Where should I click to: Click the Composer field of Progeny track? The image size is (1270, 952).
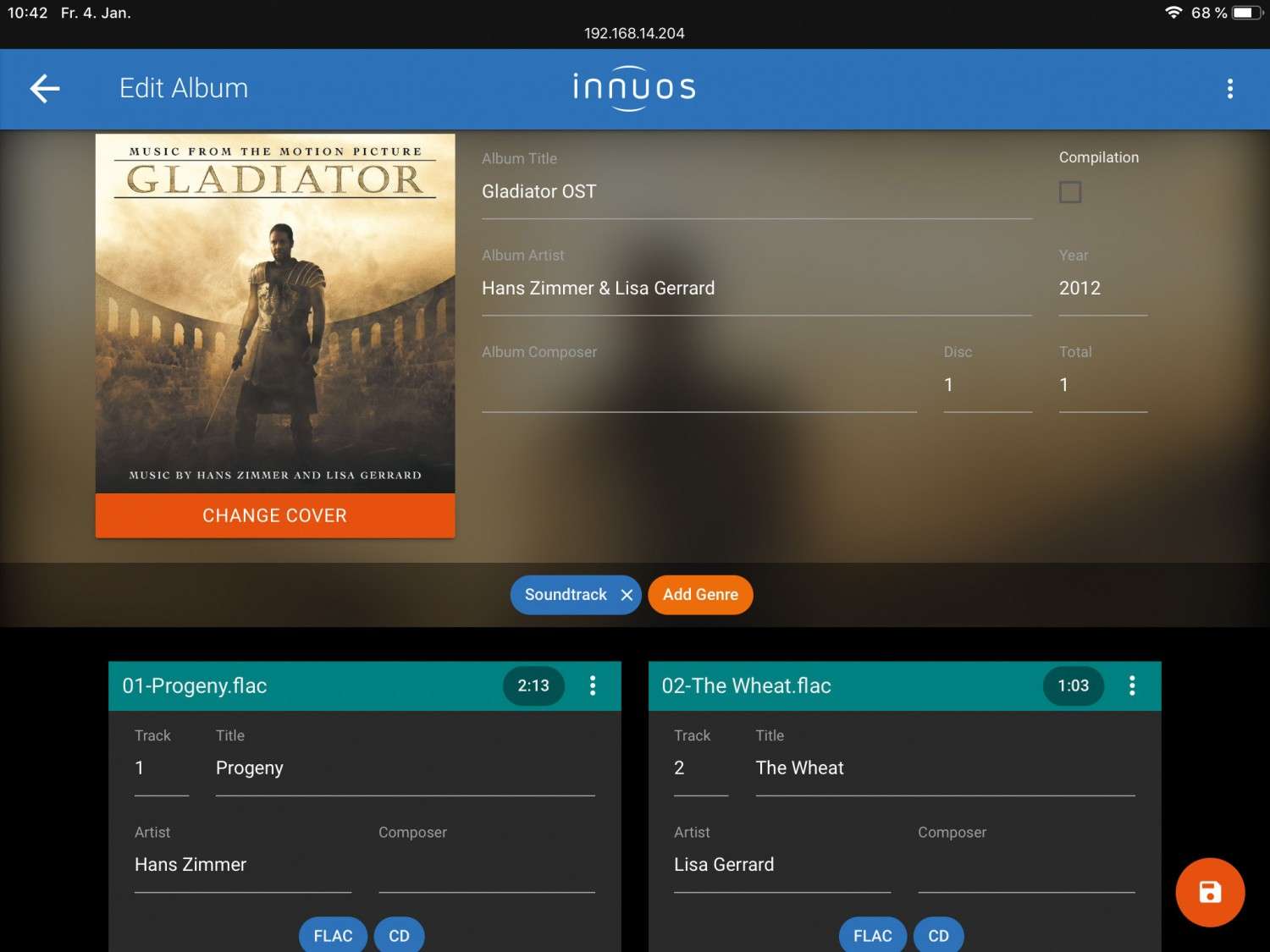pos(487,865)
